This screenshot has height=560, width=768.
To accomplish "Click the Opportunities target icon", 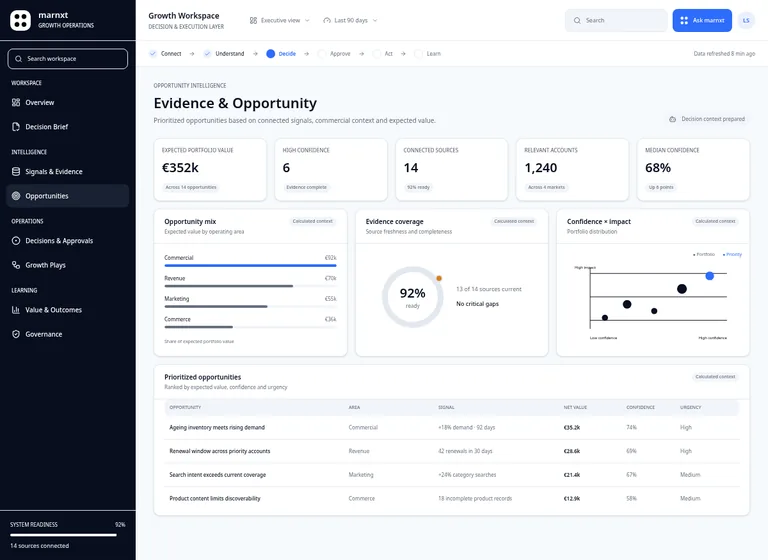I will (16, 196).
